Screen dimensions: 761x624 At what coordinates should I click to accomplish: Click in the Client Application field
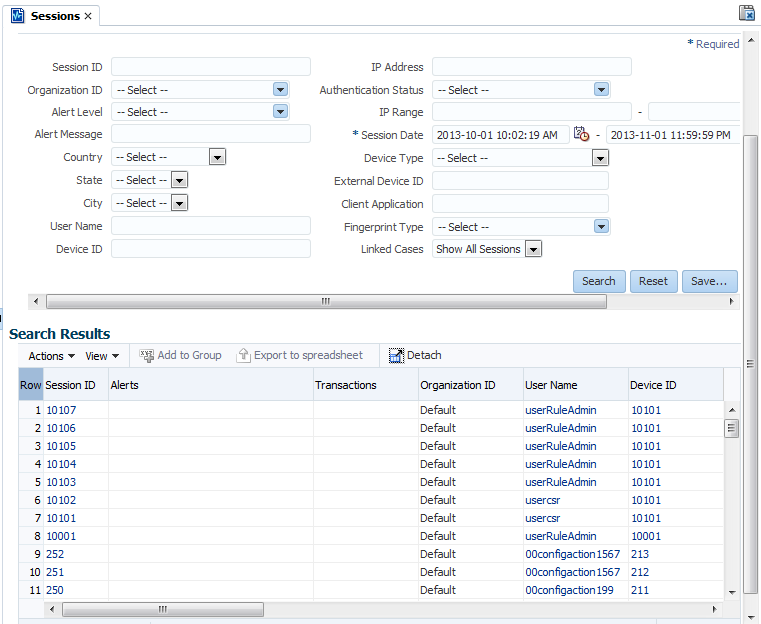tap(520, 204)
